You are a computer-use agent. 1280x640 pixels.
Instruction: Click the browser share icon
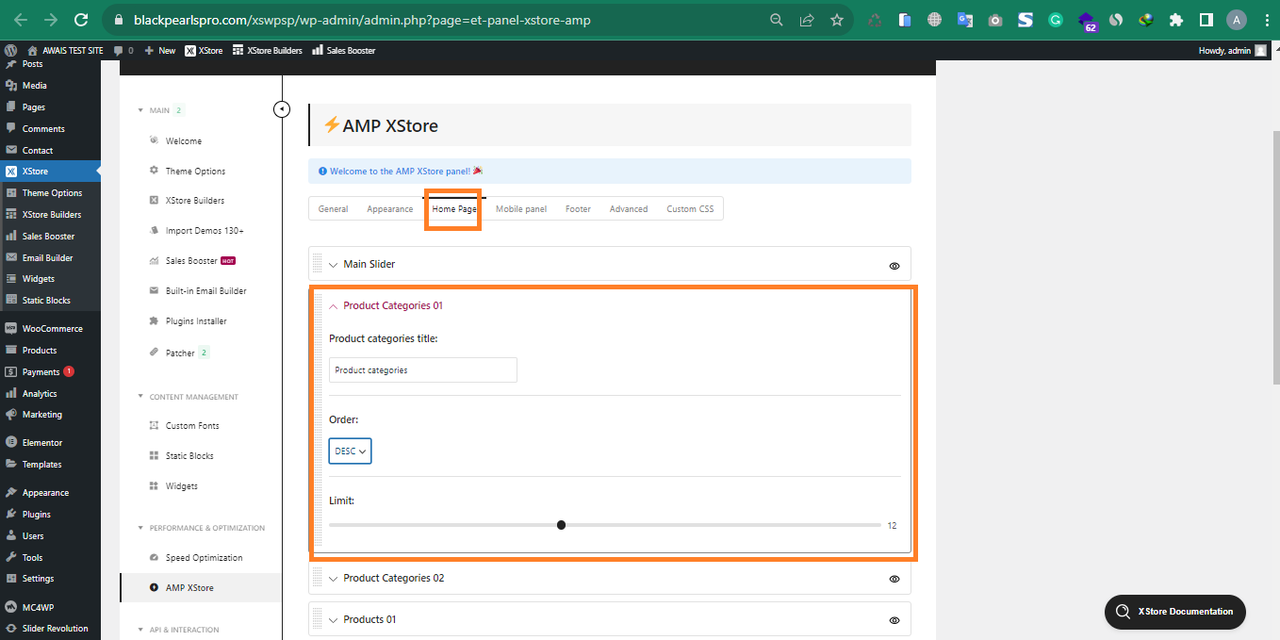[807, 20]
